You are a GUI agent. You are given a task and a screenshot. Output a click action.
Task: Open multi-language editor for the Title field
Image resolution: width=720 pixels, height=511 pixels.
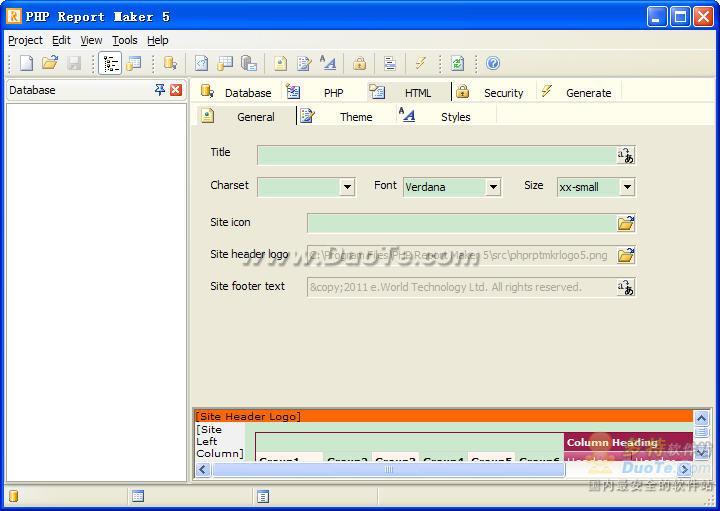coord(625,155)
